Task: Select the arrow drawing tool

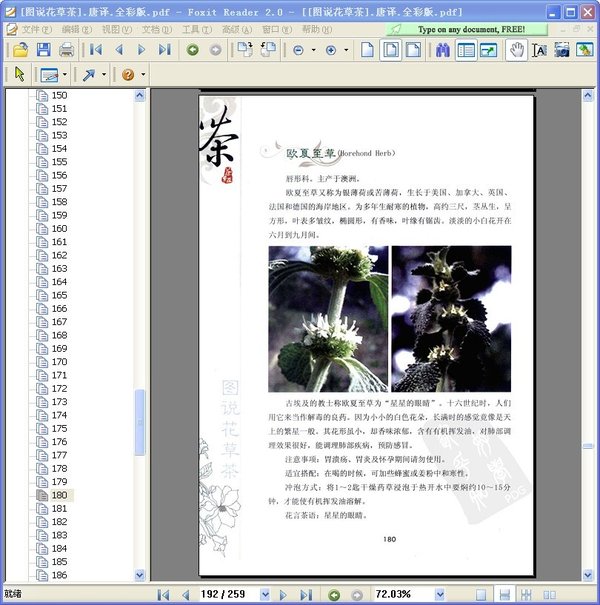Action: (89, 74)
